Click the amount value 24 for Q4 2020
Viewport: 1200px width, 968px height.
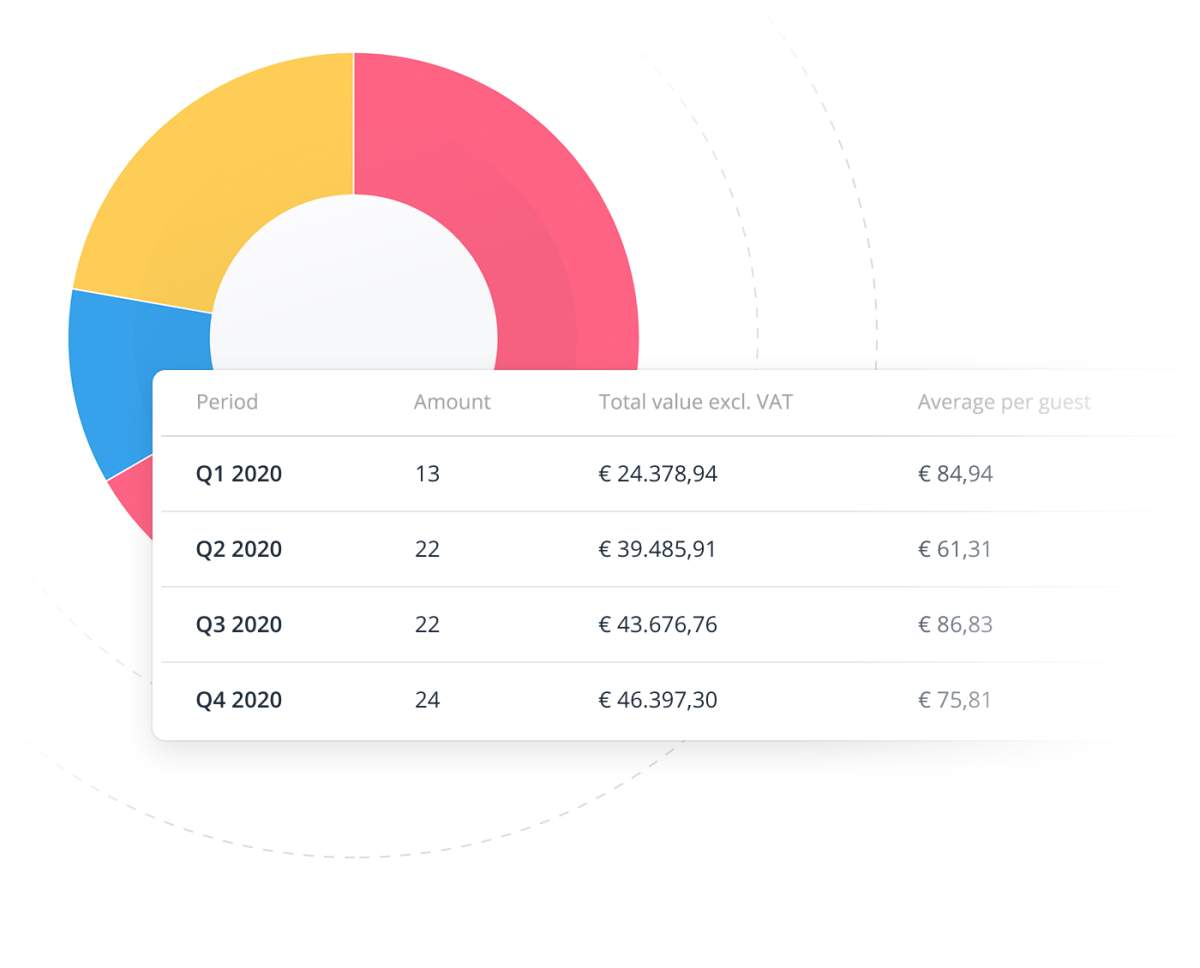[427, 700]
